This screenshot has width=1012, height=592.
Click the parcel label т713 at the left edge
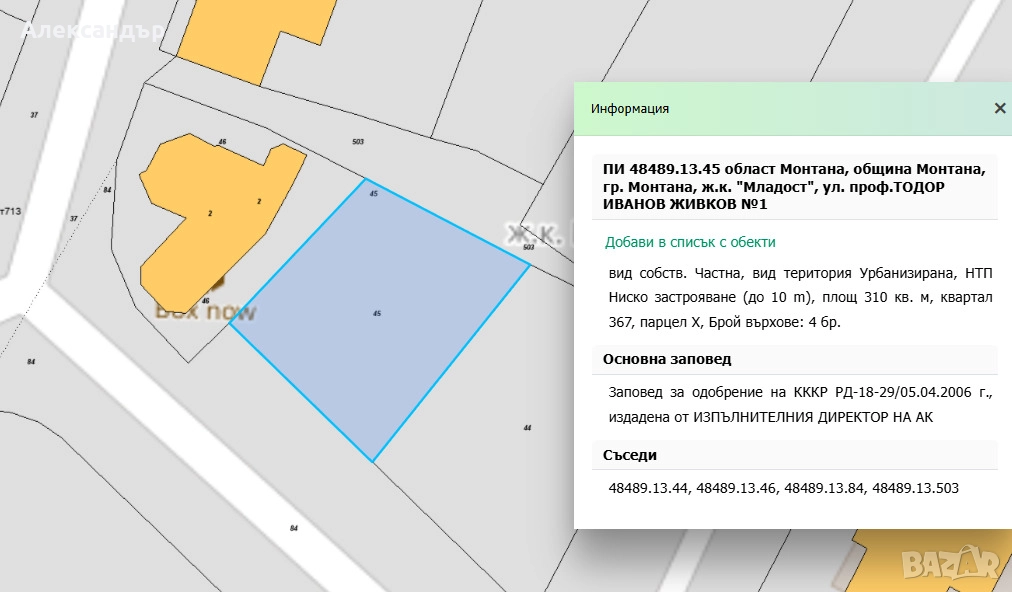click(11, 211)
